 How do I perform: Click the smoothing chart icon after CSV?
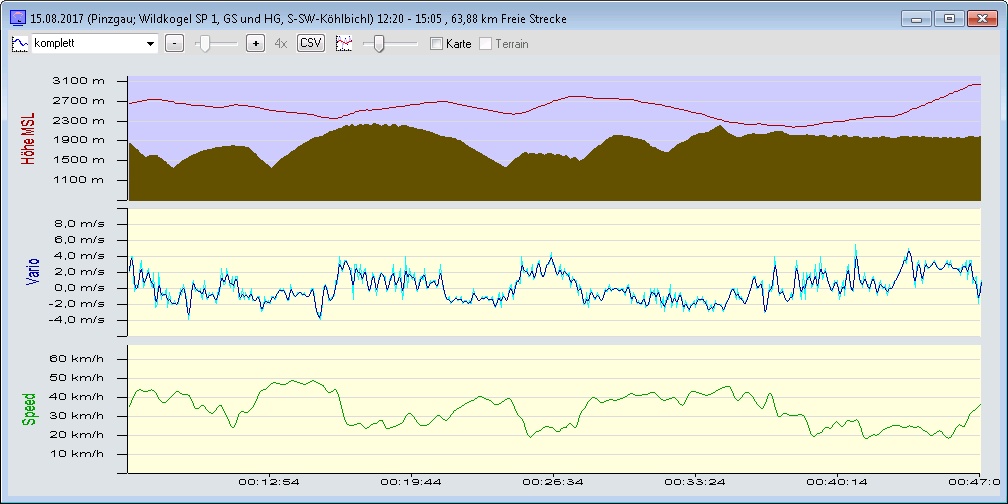point(345,44)
